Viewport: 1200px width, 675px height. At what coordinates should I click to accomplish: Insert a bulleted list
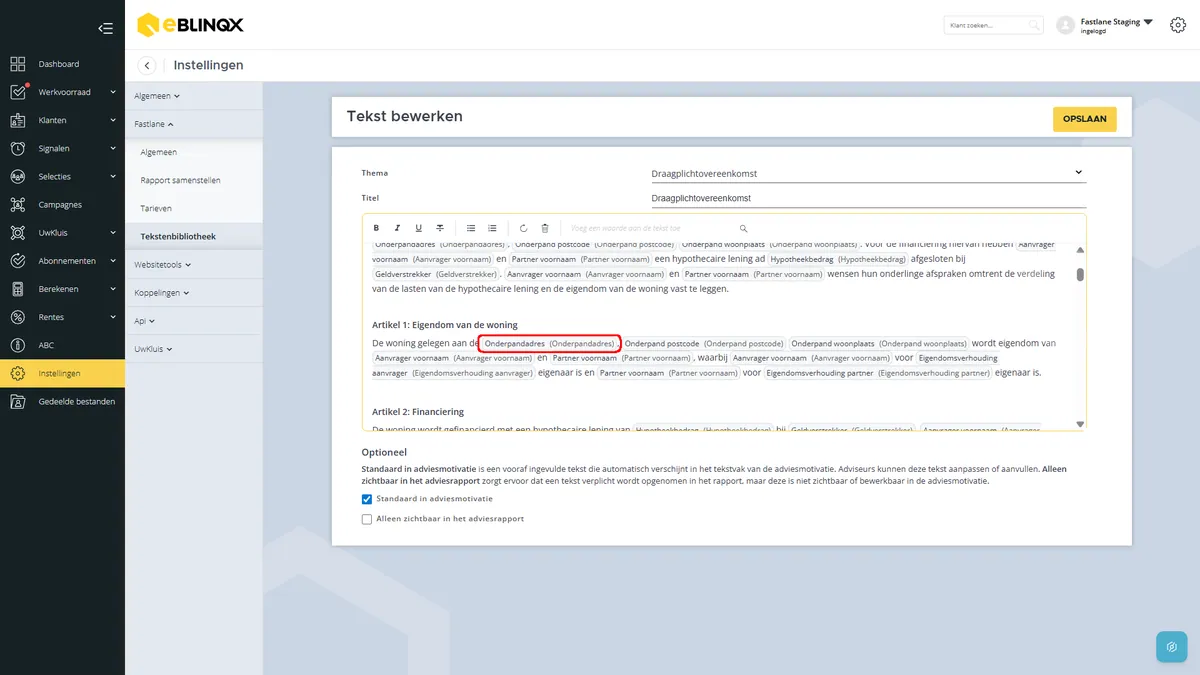(x=471, y=228)
